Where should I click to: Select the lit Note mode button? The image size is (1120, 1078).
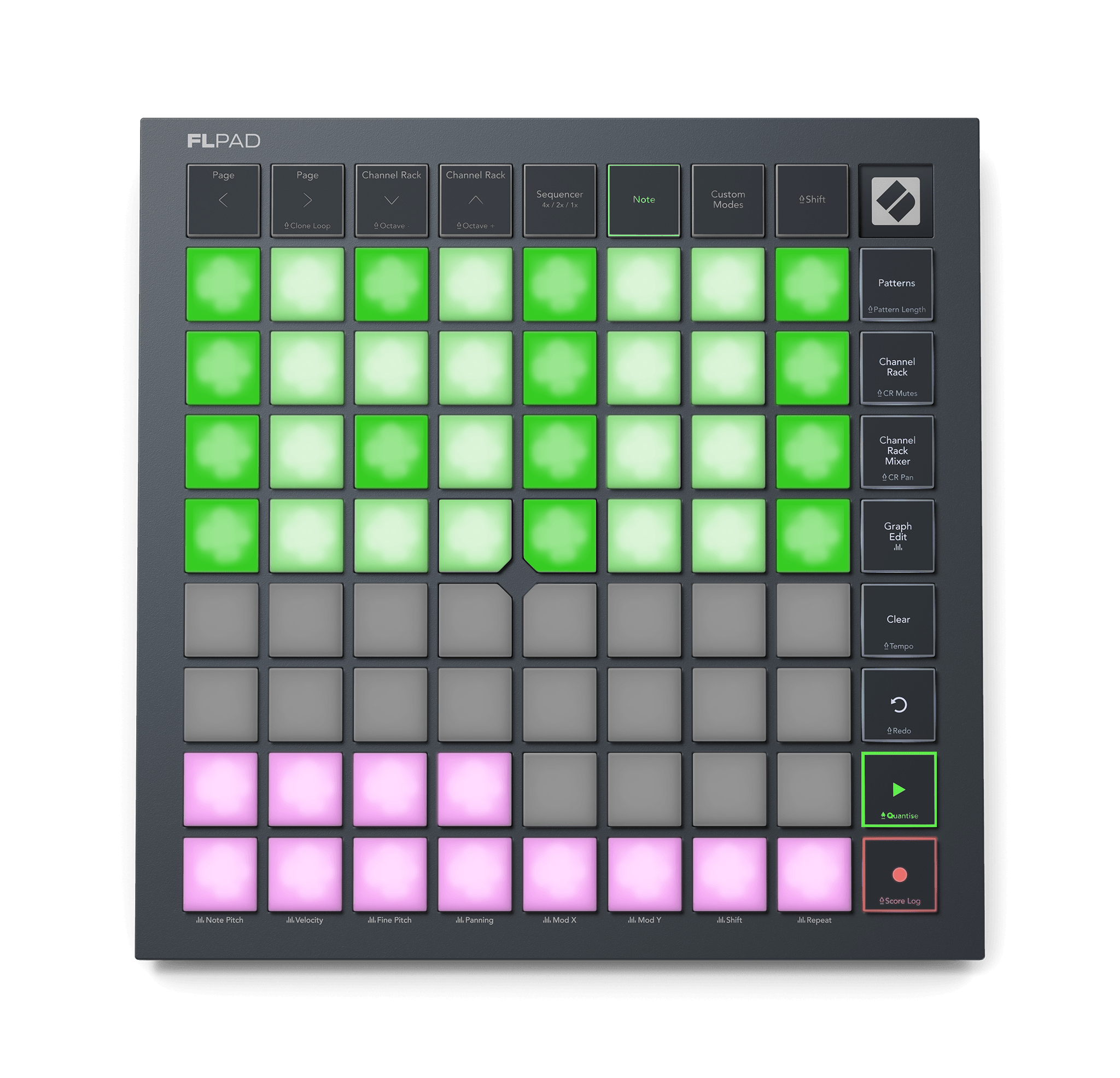pyautogui.click(x=644, y=201)
